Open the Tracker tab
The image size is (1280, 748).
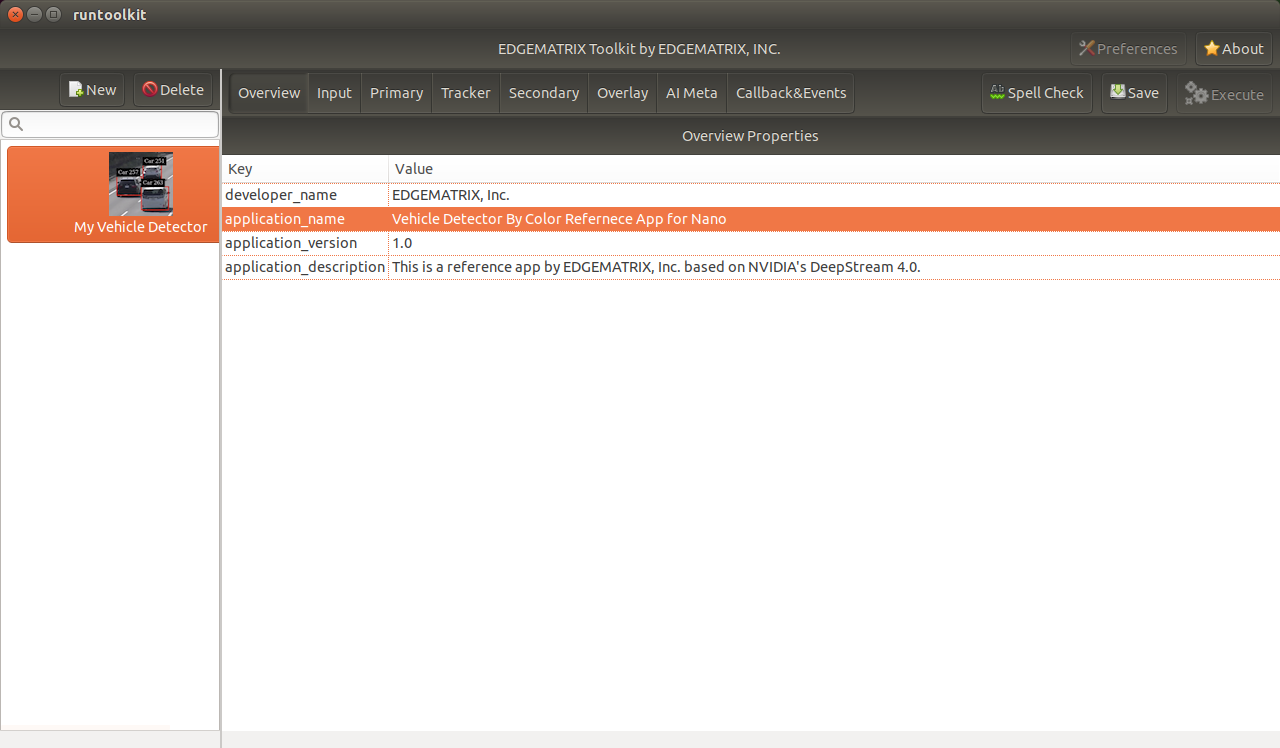466,93
